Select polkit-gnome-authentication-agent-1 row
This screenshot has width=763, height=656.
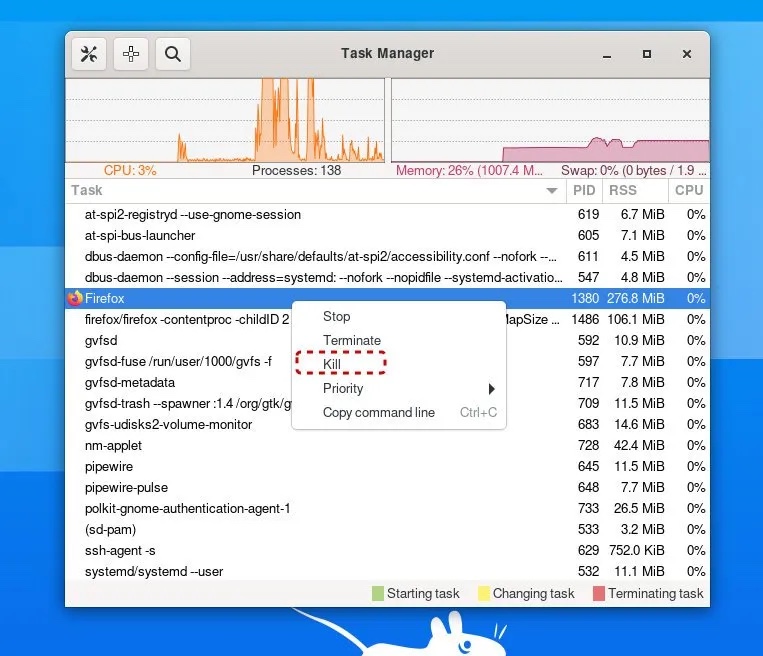[x=387, y=508]
